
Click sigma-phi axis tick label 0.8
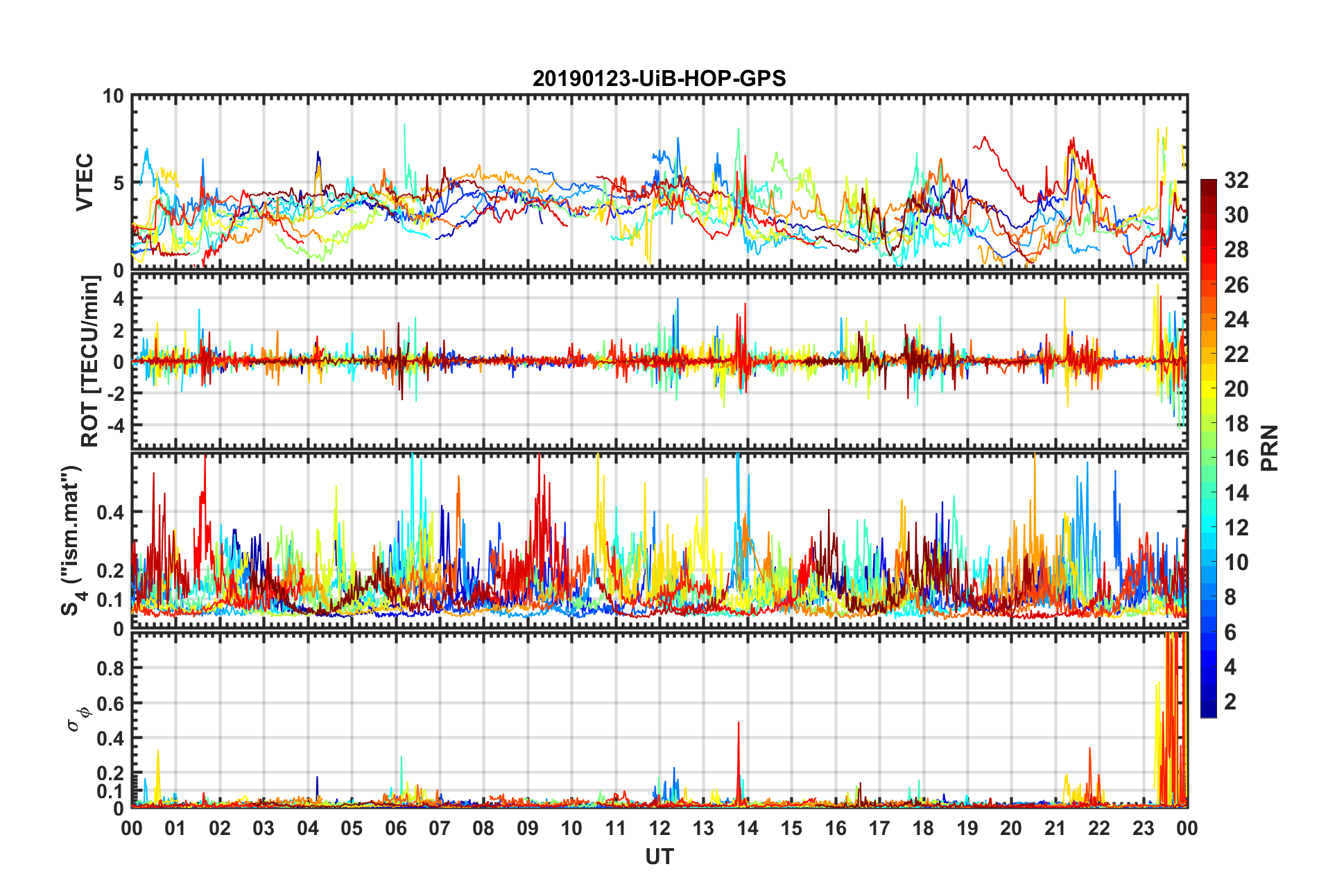click(x=110, y=669)
